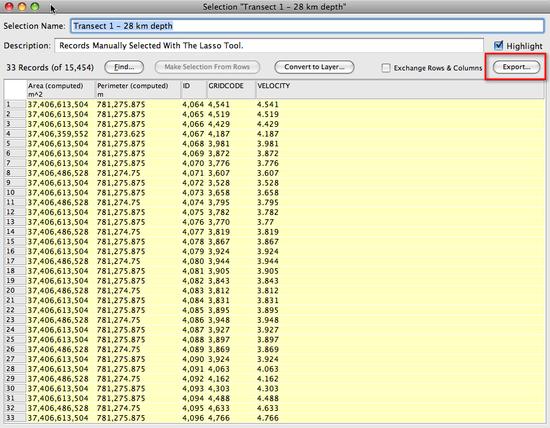
Task: Select row header number 33
Action: [15, 417]
